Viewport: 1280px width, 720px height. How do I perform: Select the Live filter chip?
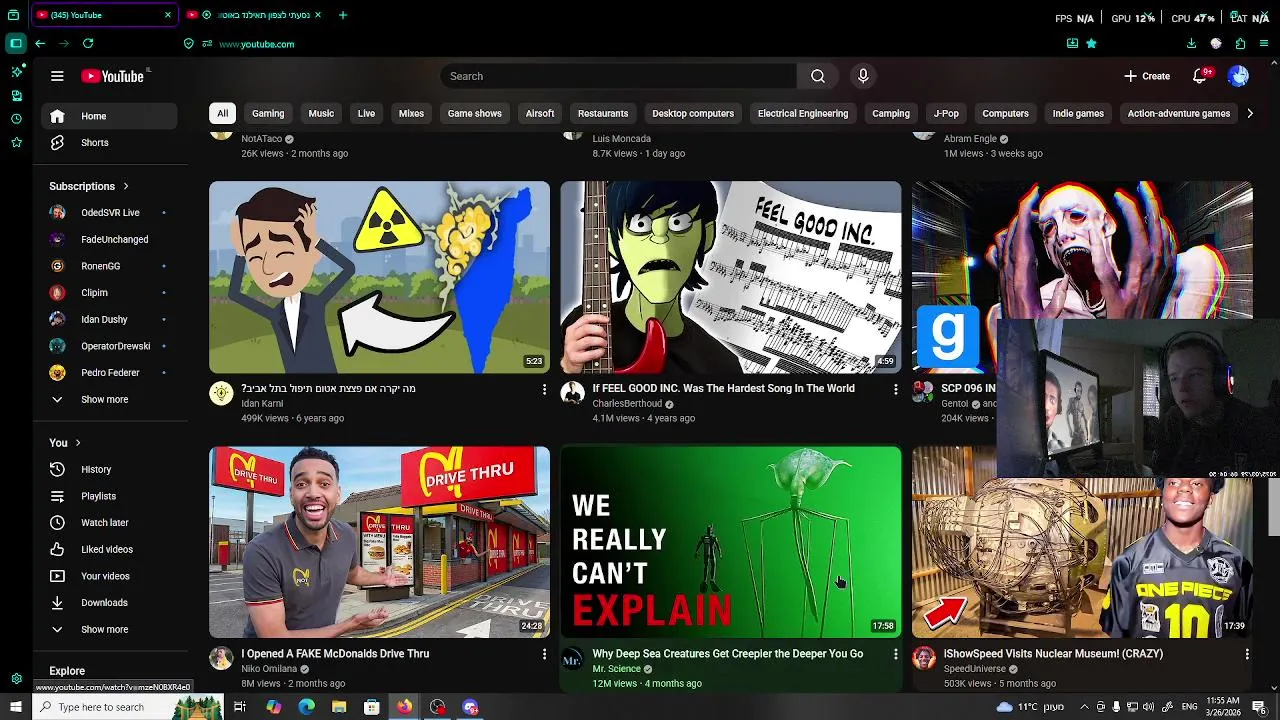tap(366, 113)
